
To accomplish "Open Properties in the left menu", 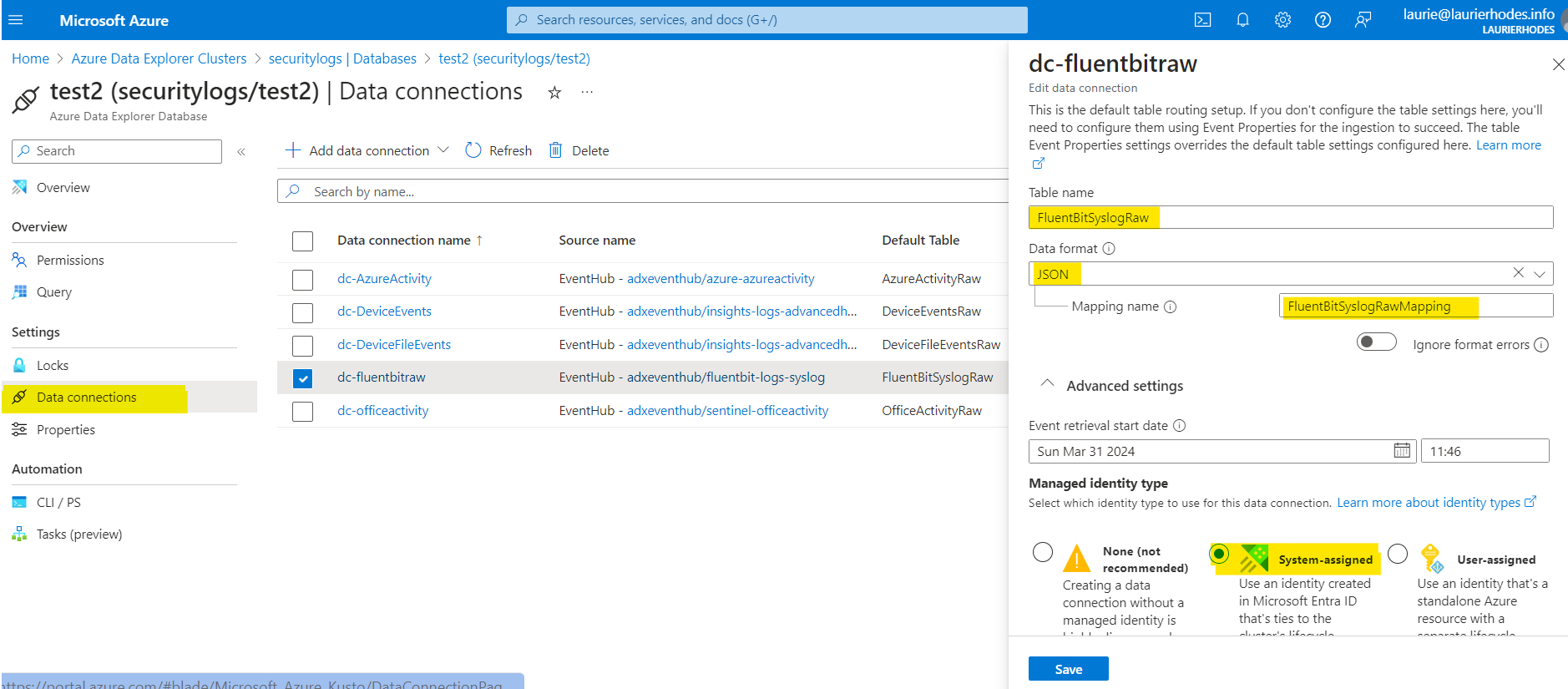I will 66,430.
